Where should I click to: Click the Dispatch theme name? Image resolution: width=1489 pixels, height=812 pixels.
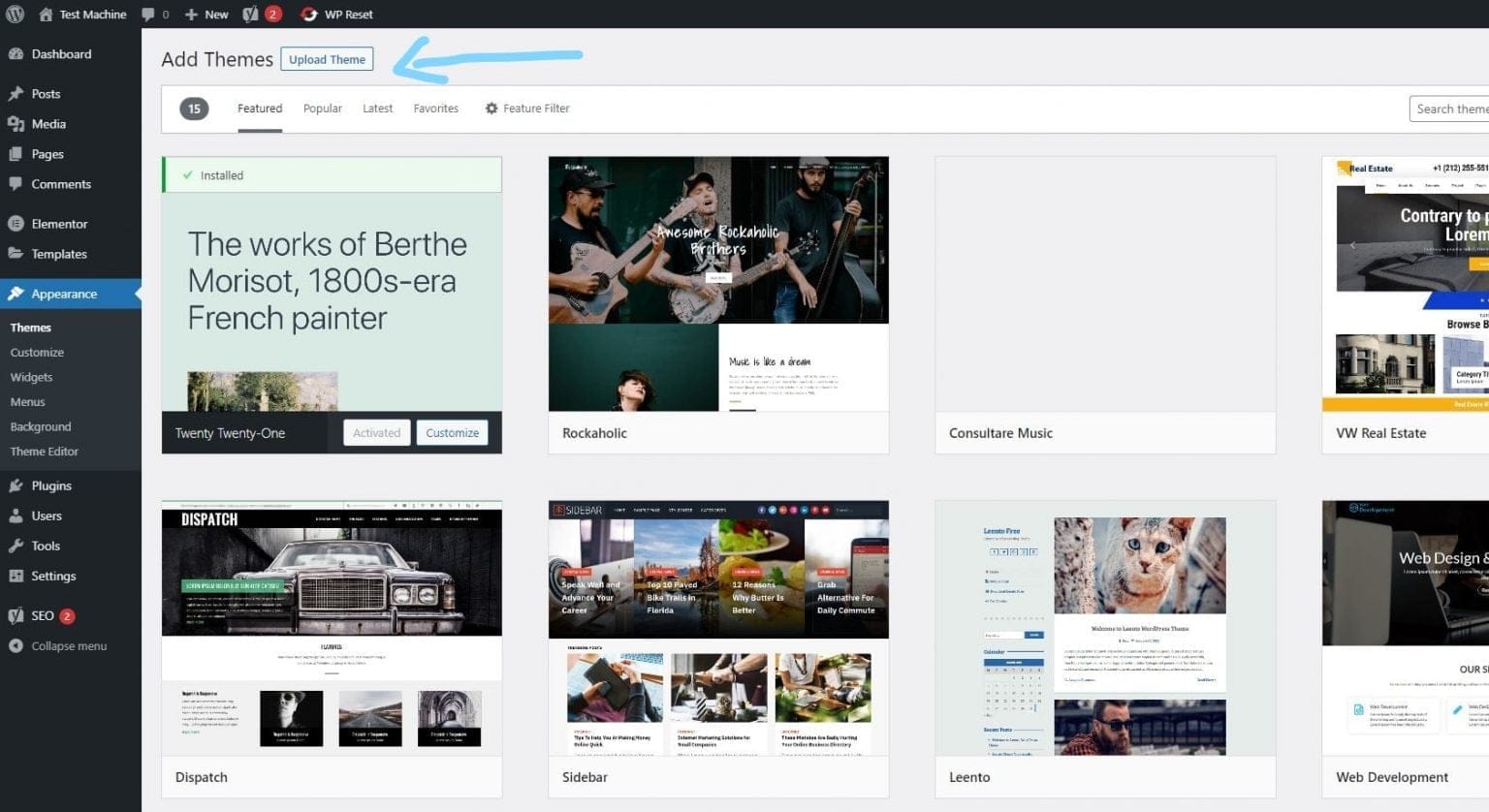point(202,777)
